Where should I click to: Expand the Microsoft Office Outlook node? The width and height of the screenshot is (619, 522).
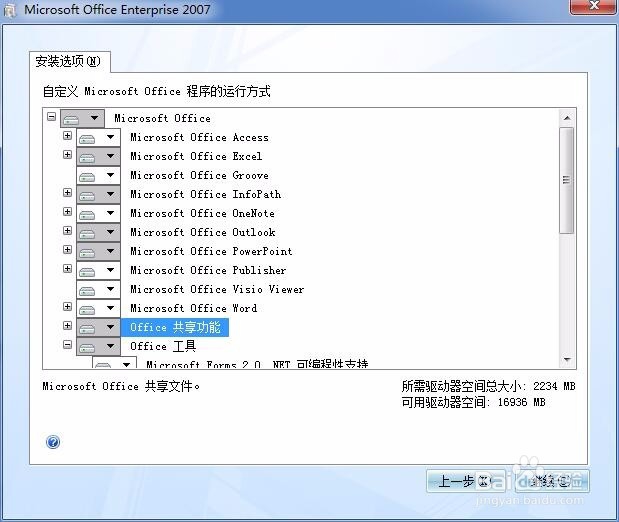[x=68, y=231]
